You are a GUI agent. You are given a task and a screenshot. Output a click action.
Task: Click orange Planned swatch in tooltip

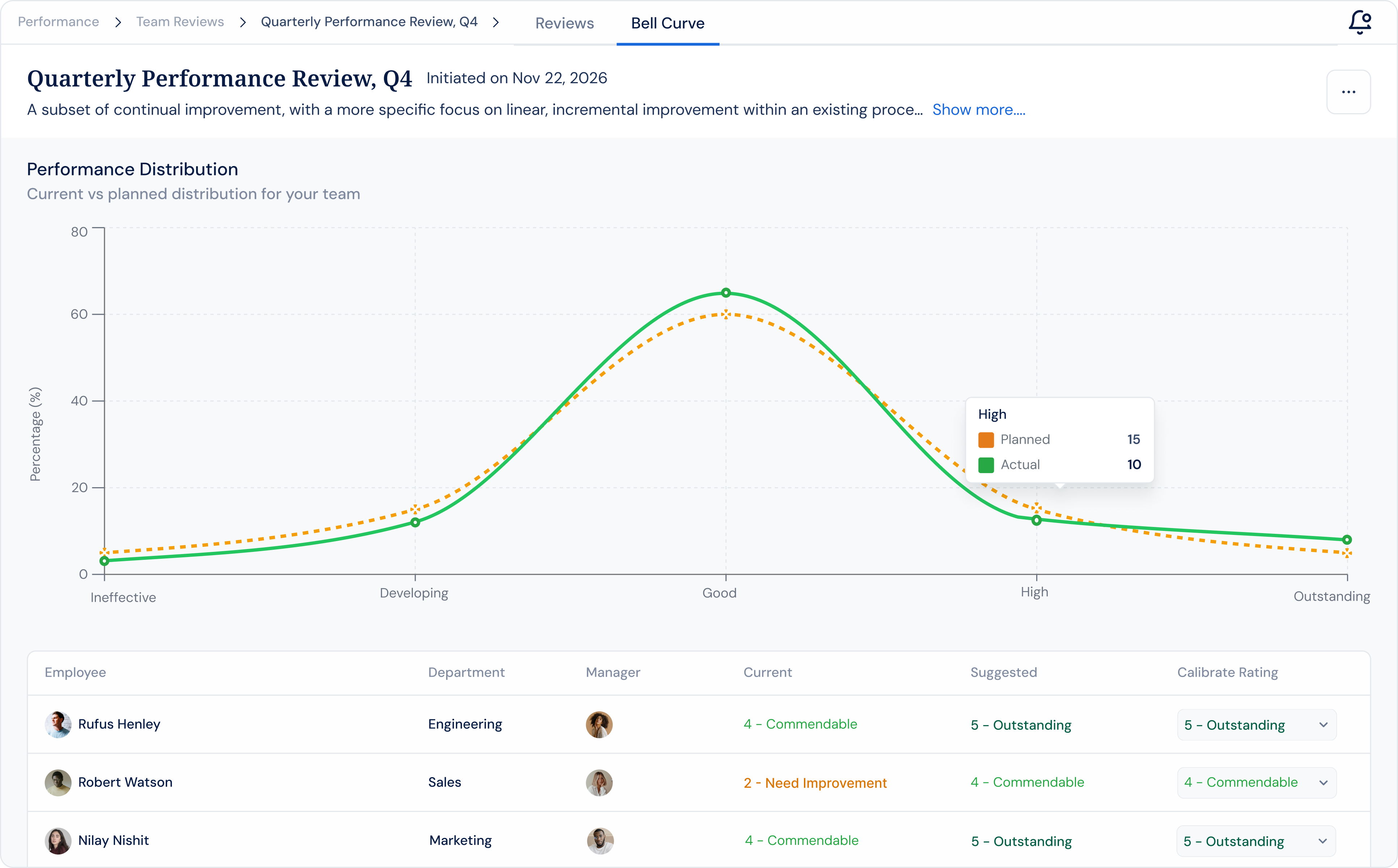(986, 440)
